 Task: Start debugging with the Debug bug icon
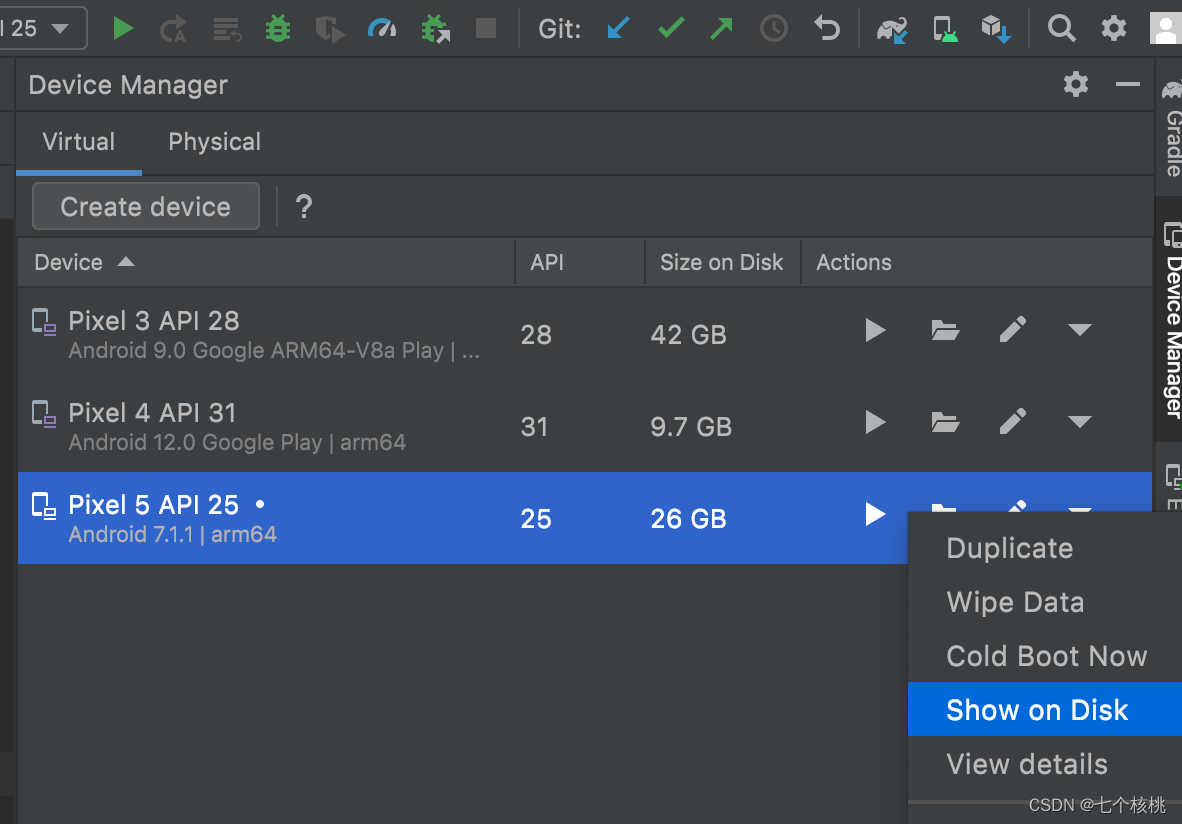(277, 28)
